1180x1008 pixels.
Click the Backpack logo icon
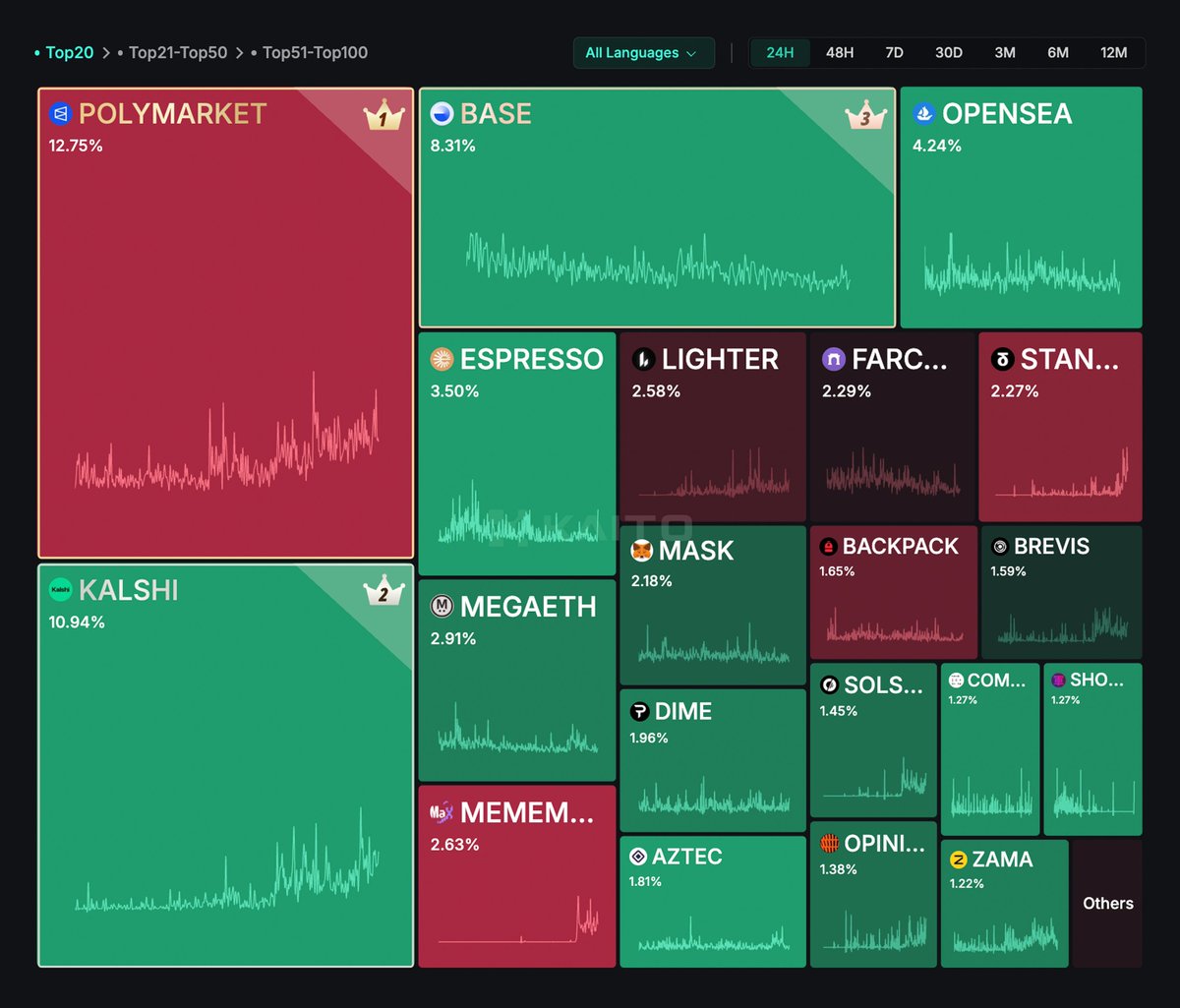[x=828, y=547]
